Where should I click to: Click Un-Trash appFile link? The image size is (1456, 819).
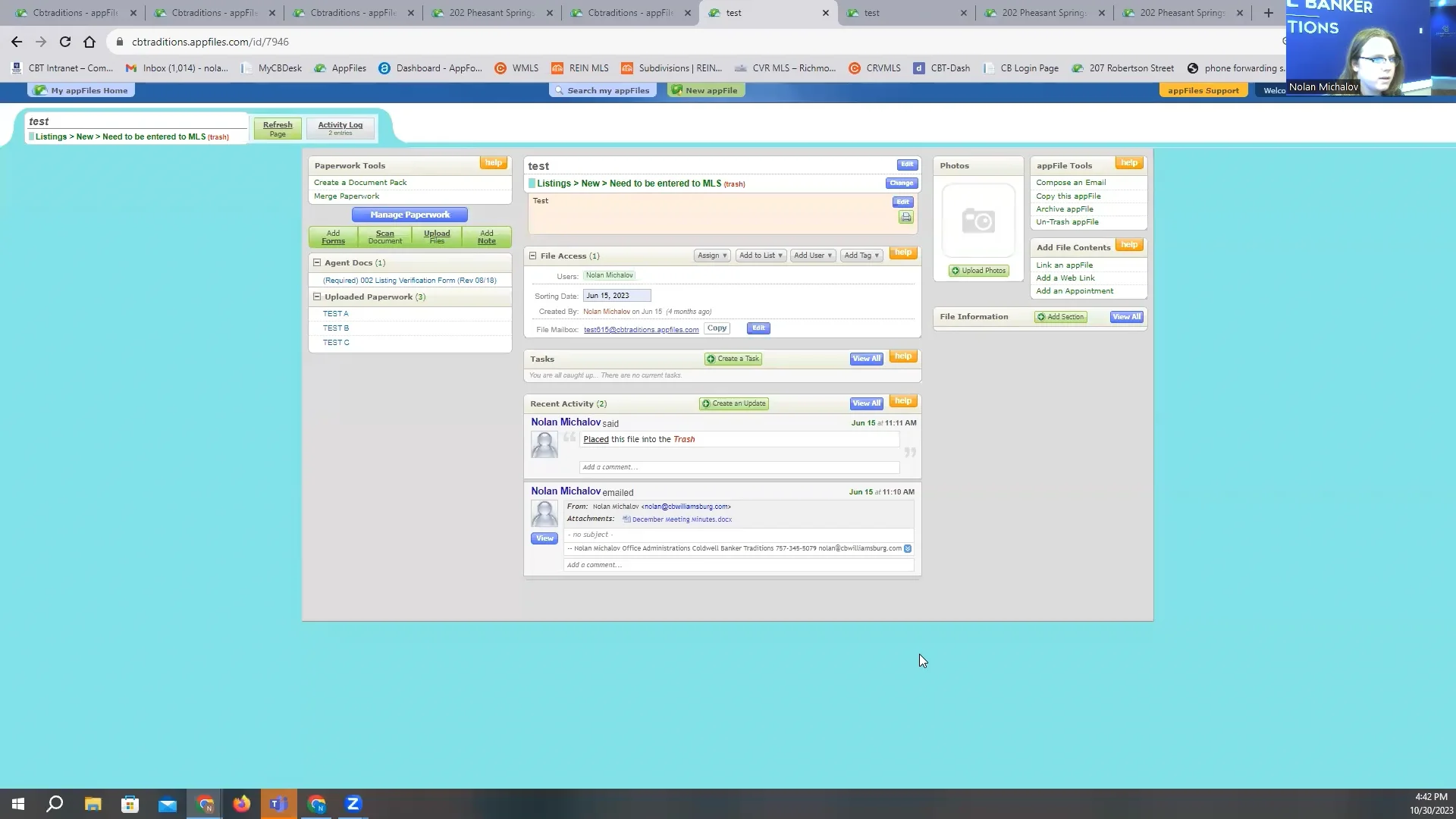click(1067, 221)
